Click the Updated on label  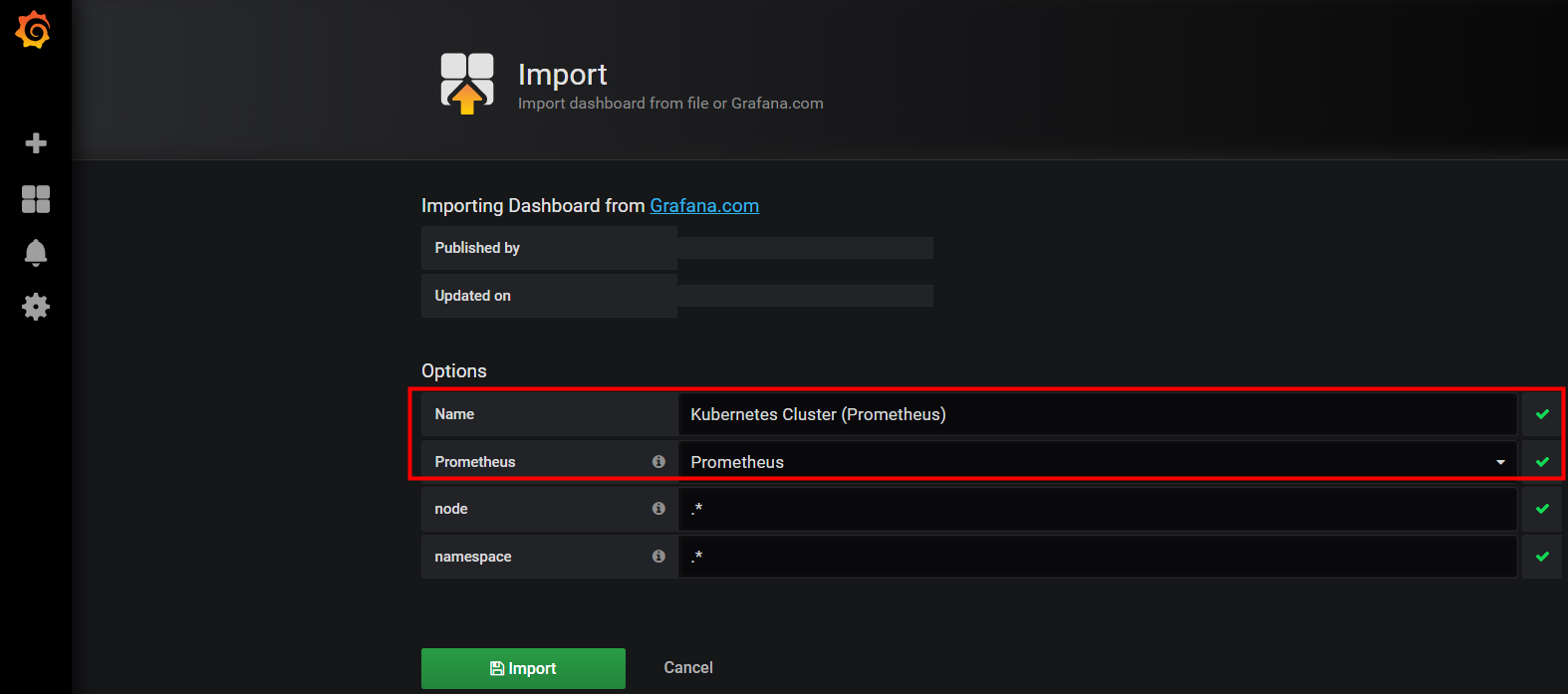point(472,296)
